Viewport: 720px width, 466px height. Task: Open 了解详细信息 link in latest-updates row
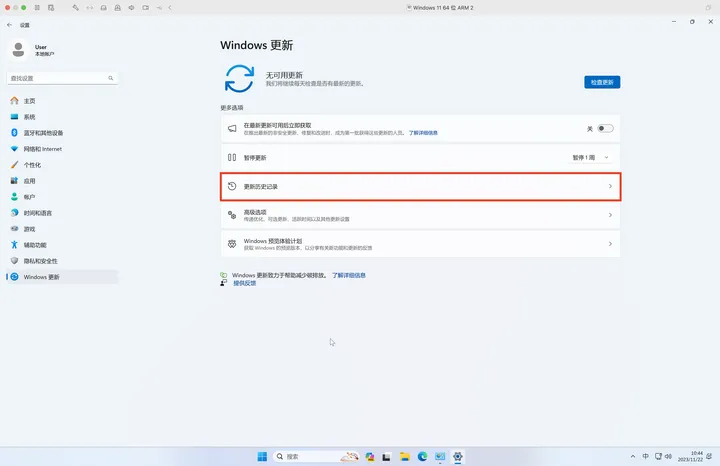[423, 133]
